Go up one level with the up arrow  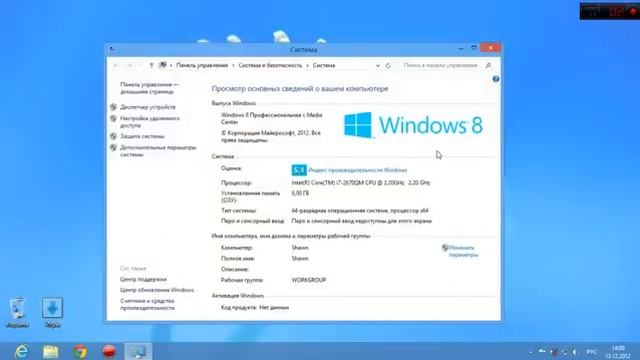(x=151, y=65)
